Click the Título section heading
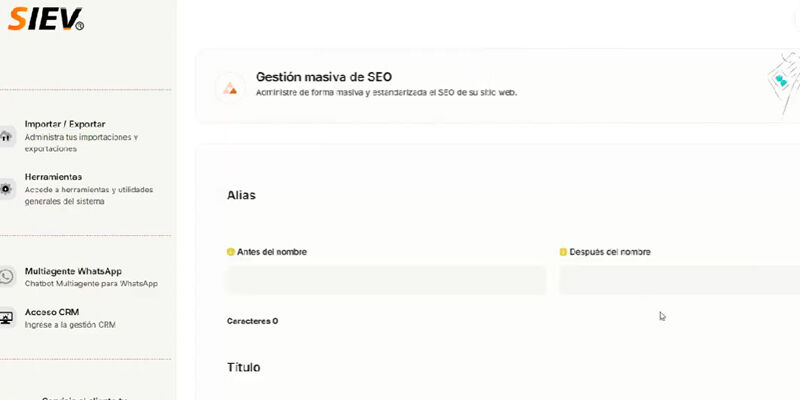 pyautogui.click(x=244, y=367)
